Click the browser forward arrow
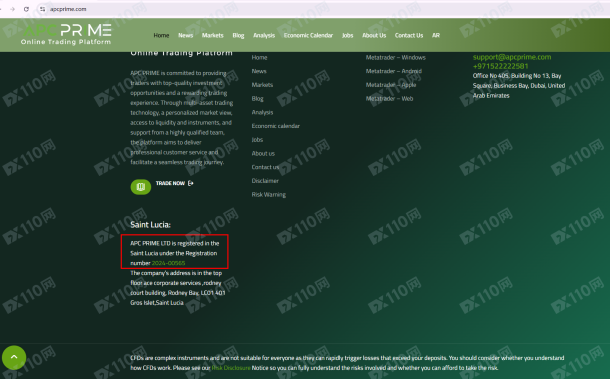Viewport: 610px width, 379px height. [12, 9]
